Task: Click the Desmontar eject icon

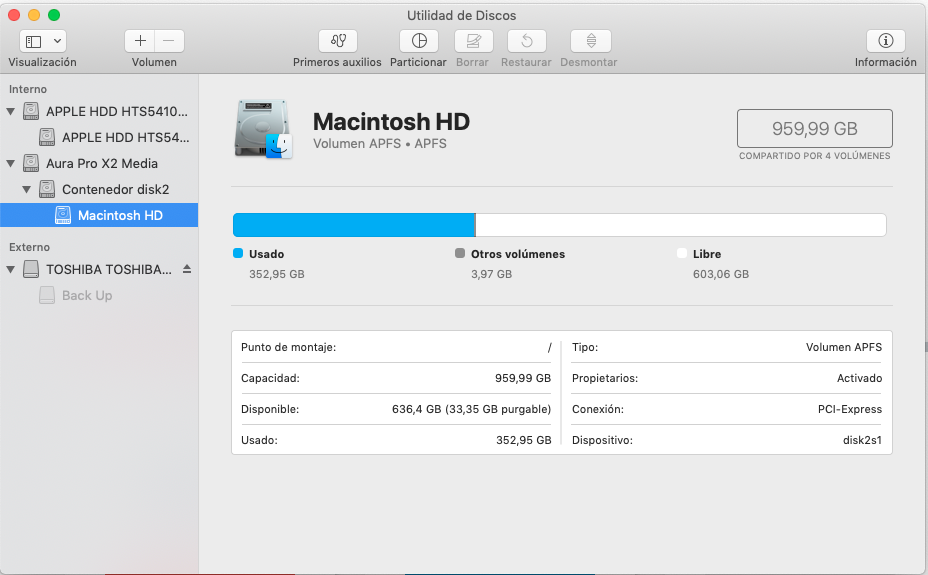Action: pyautogui.click(x=591, y=41)
